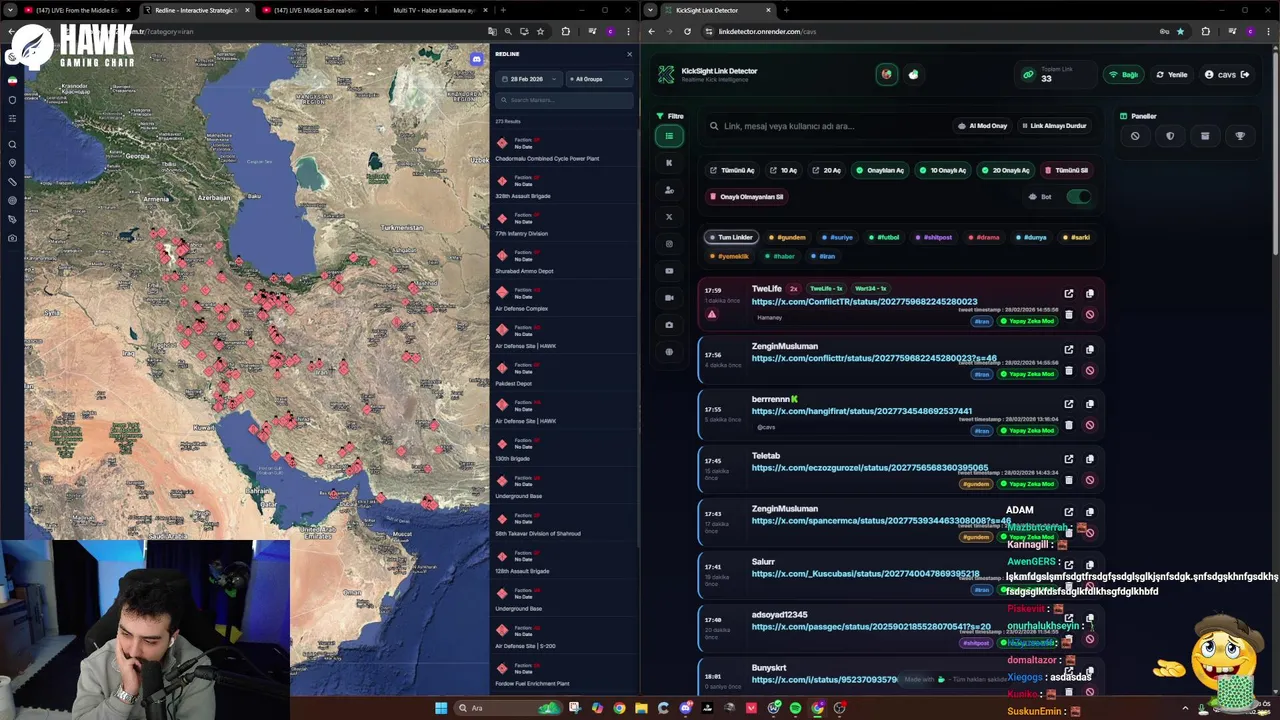
Task: Block the TweLife link sender
Action: point(1090,315)
